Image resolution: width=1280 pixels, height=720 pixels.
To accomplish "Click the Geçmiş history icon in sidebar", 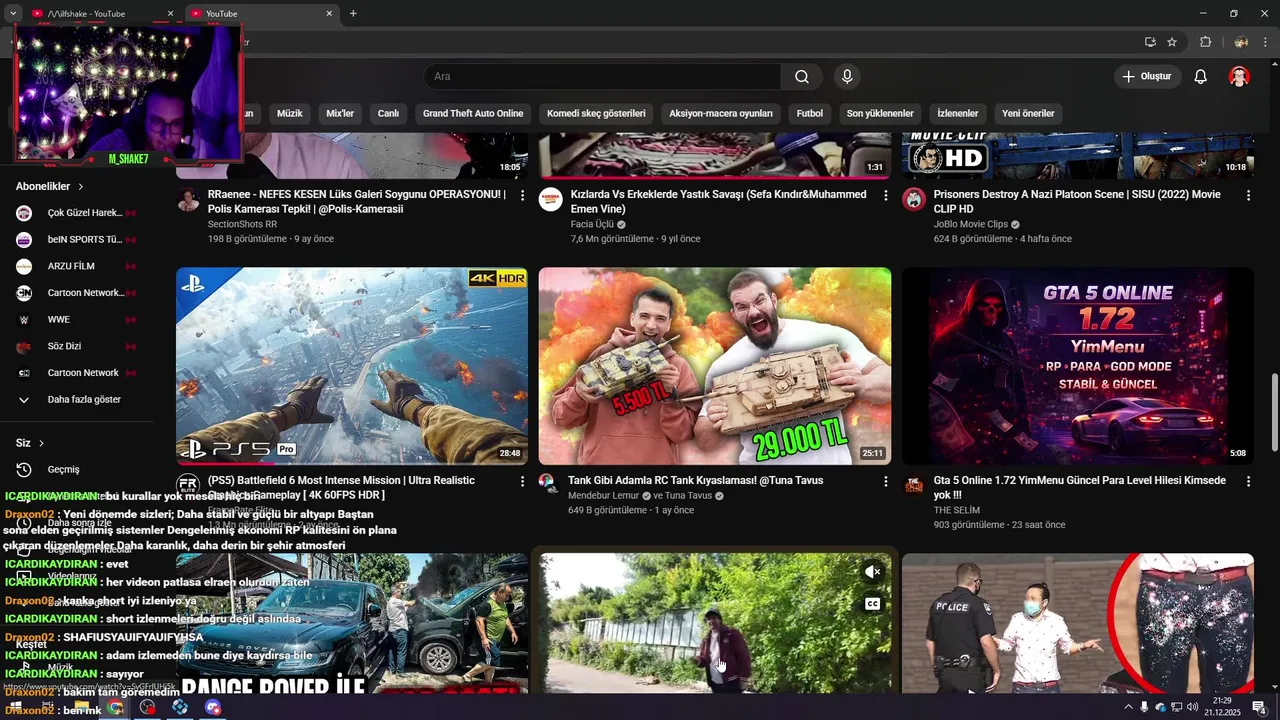I will click(24, 469).
